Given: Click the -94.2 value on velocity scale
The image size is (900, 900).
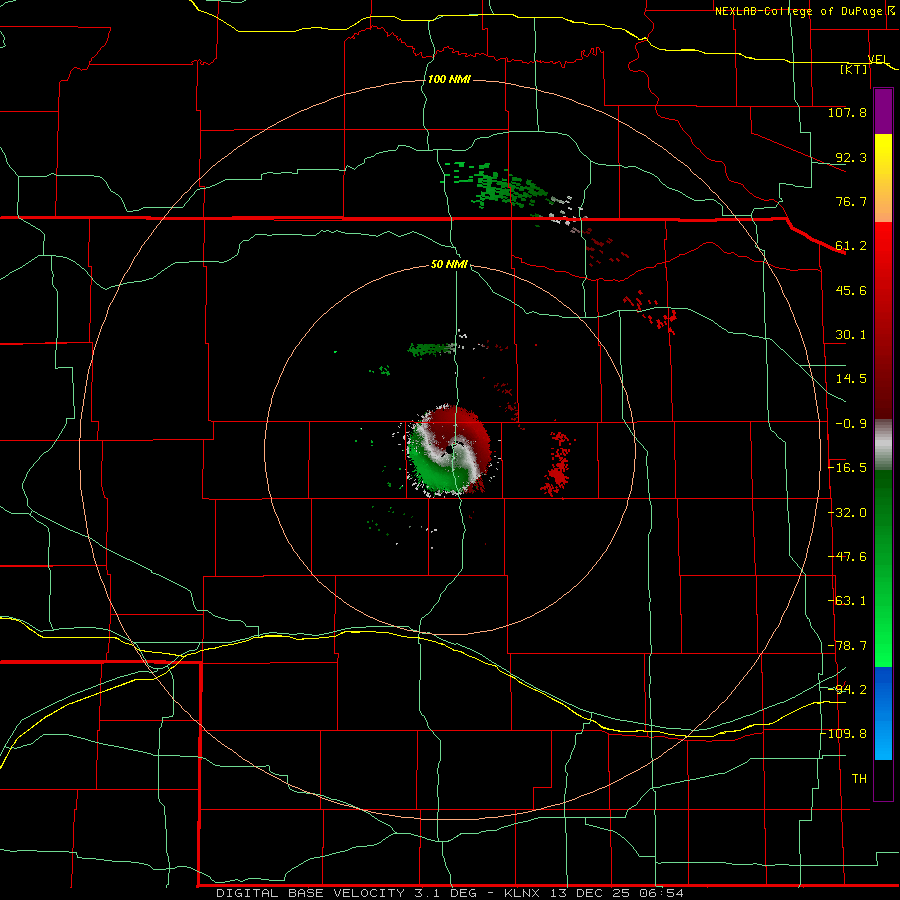Looking at the screenshot, I should coord(847,689).
